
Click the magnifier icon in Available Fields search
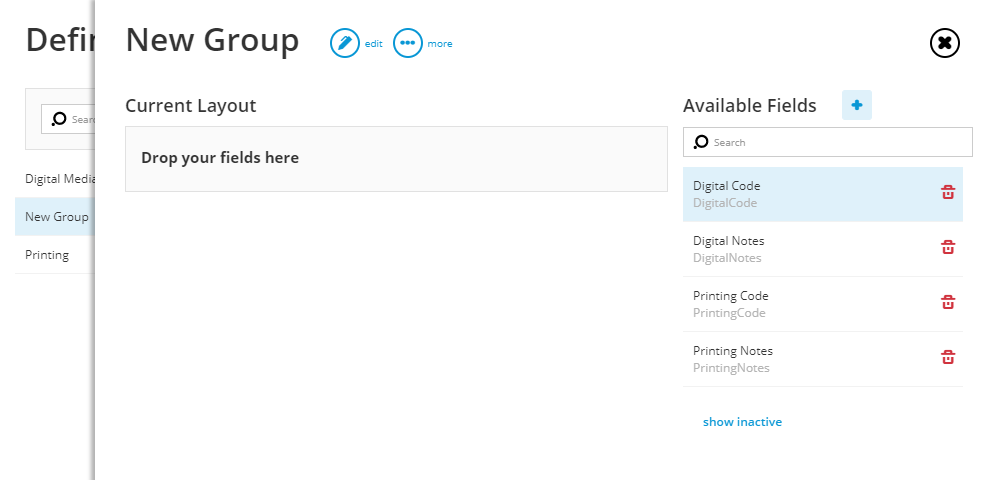[701, 143]
